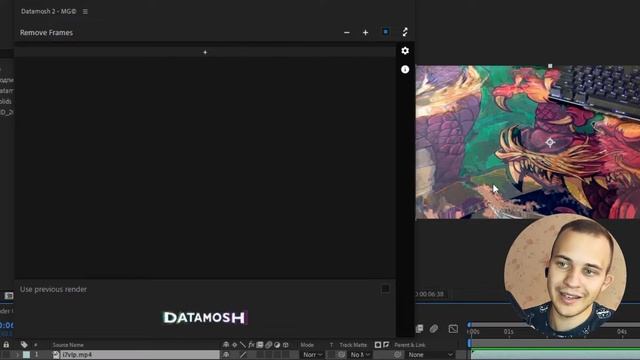Click the label color swatch of layer 1
The image size is (640, 360).
[27, 355]
